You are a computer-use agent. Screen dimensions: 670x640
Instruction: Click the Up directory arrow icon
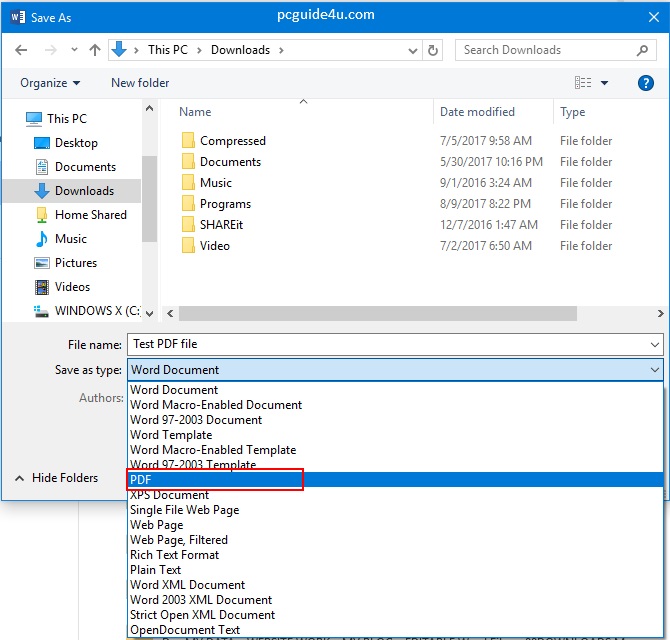click(x=95, y=50)
